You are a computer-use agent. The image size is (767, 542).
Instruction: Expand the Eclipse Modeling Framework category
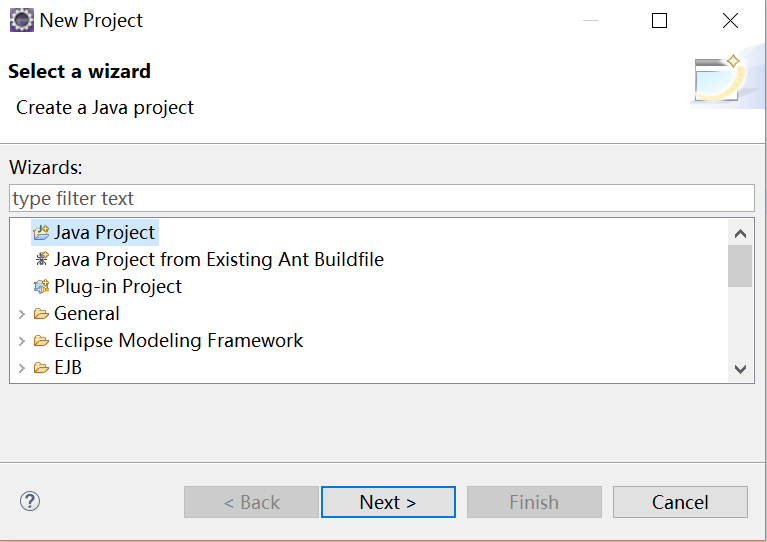pyautogui.click(x=22, y=341)
